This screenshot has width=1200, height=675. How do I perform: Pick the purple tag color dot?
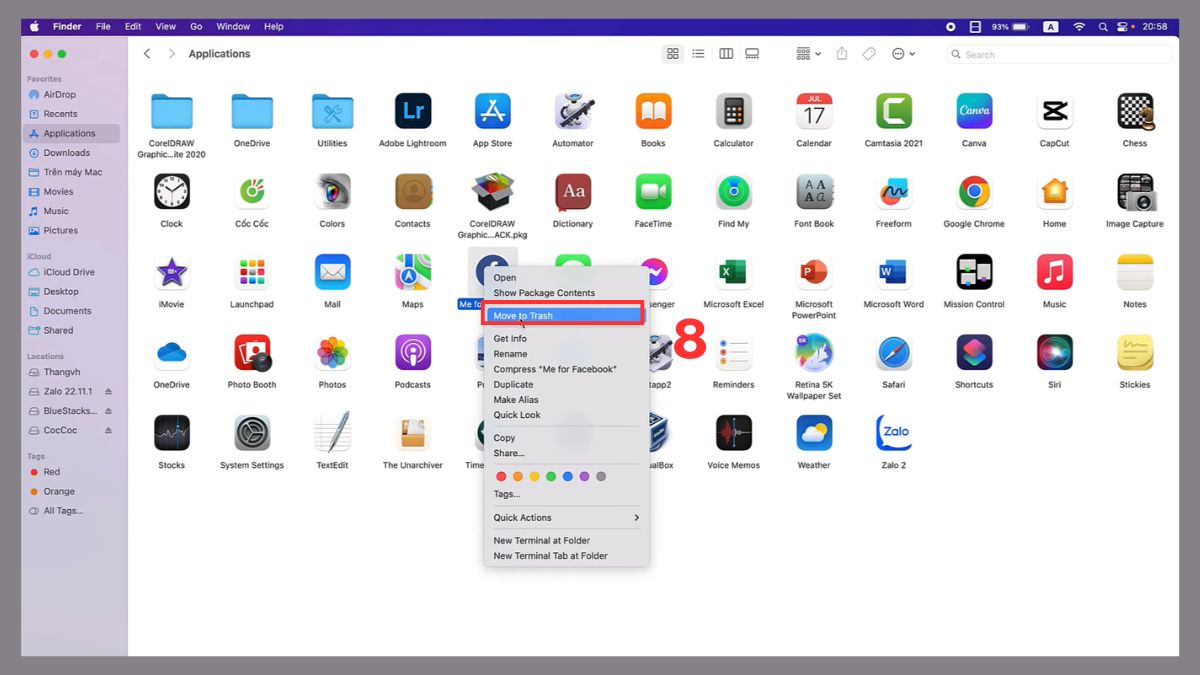click(x=584, y=477)
